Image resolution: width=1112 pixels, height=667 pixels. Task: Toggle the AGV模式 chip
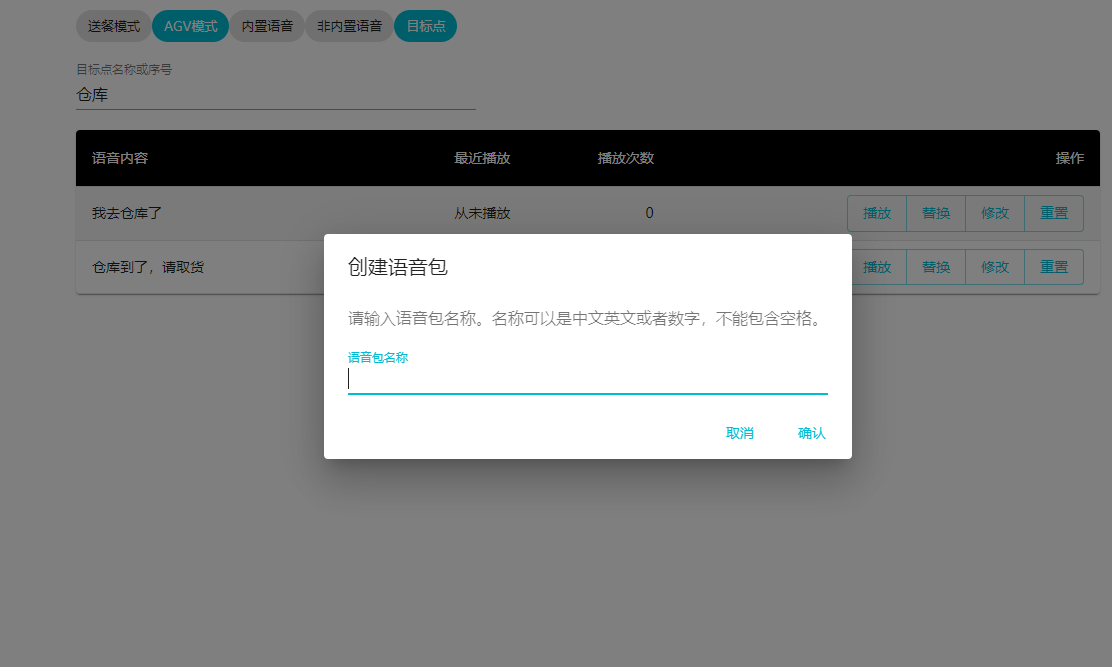coord(190,26)
